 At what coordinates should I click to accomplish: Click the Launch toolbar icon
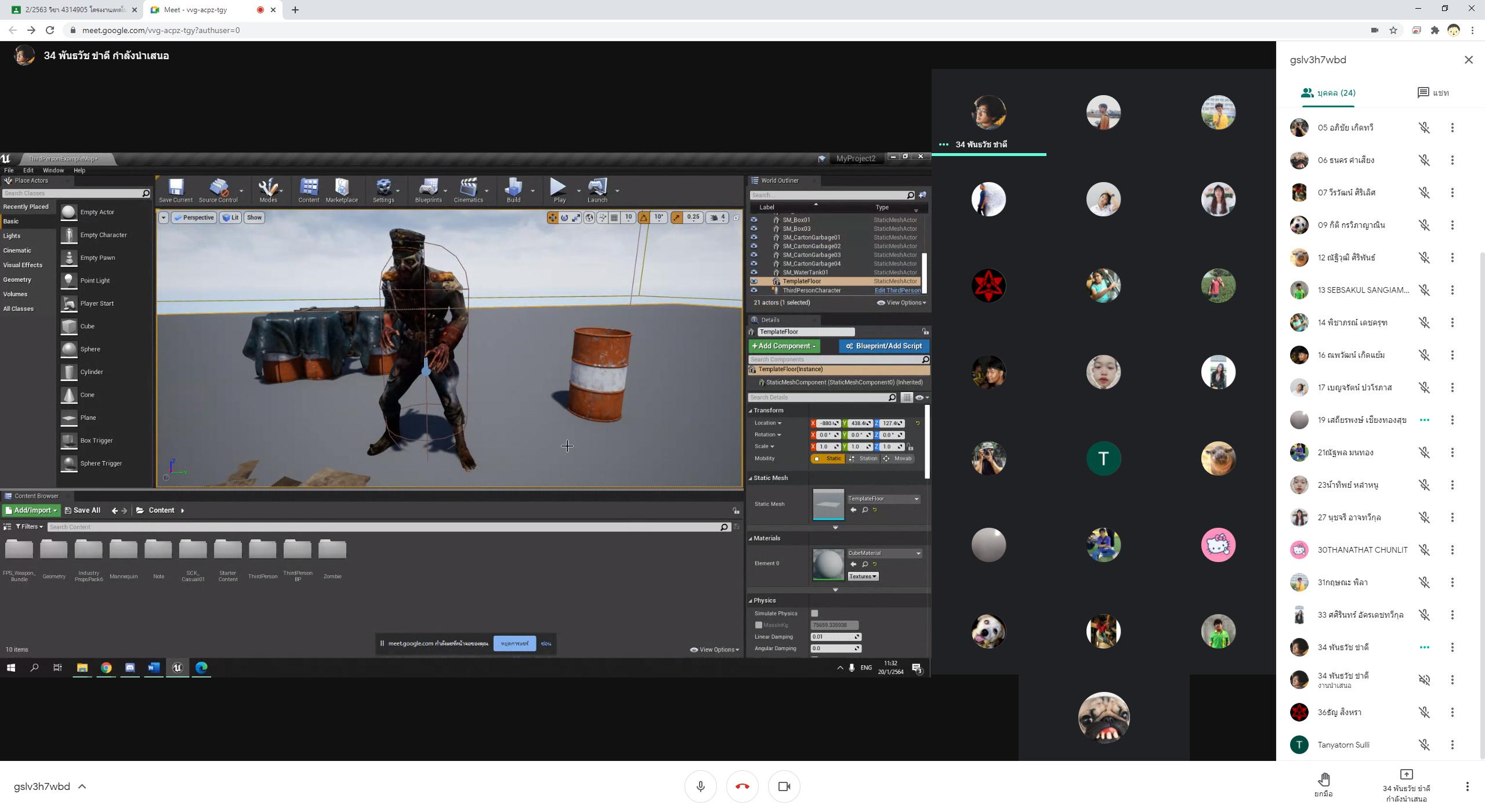(x=597, y=190)
